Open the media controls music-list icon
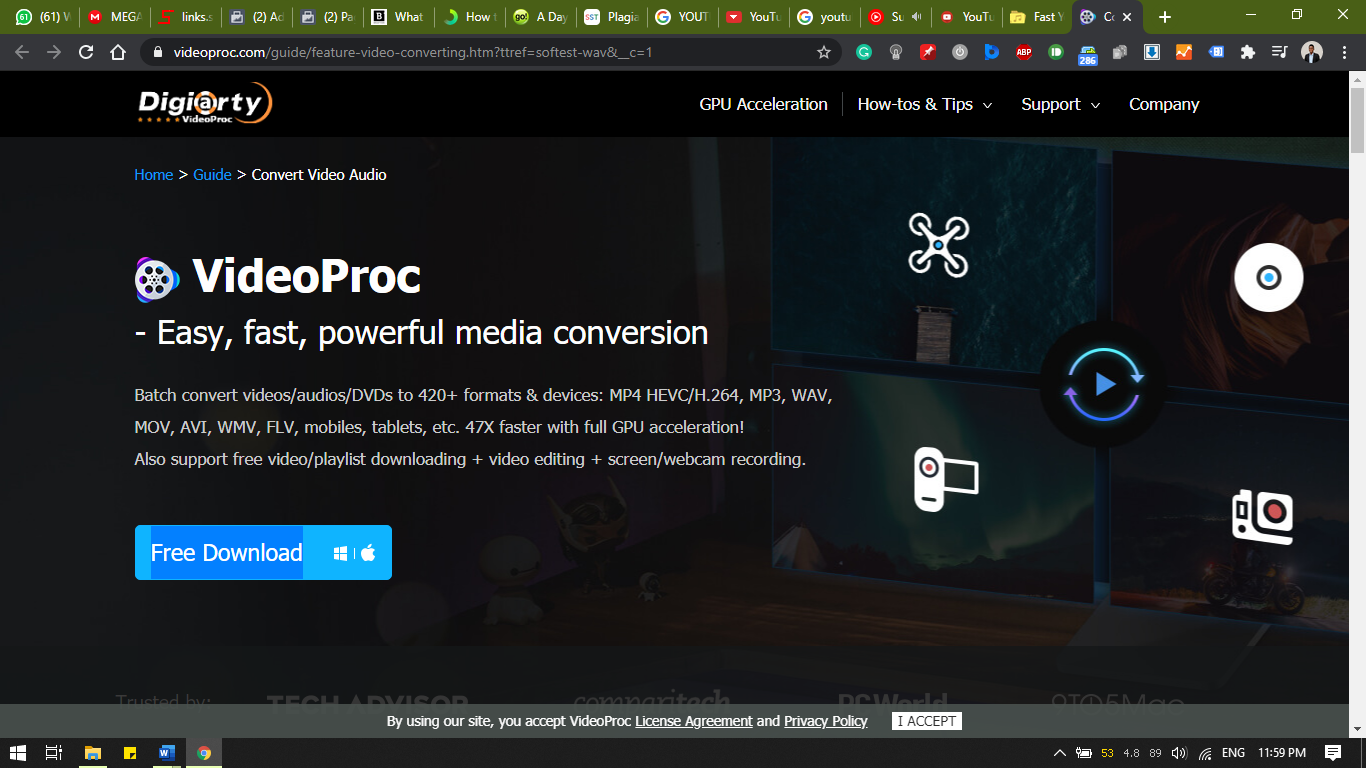The height and width of the screenshot is (768, 1366). (1280, 52)
